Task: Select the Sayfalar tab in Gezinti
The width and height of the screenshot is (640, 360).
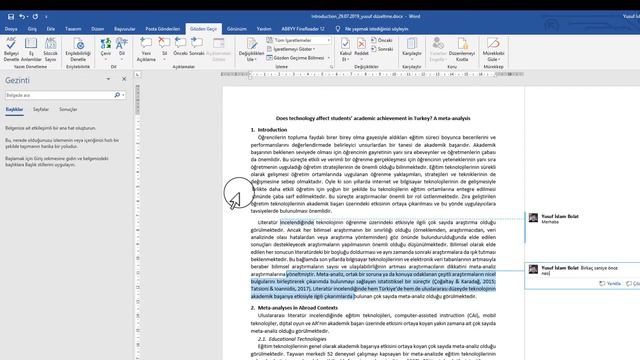Action: pos(41,109)
